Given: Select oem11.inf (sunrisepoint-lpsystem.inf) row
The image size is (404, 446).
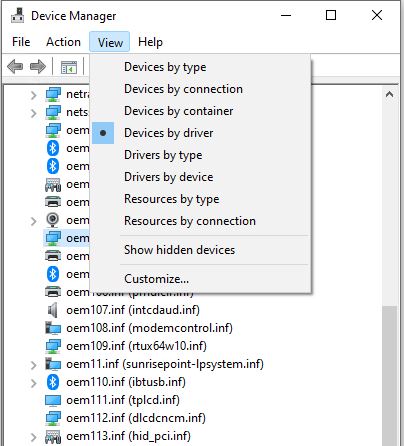Looking at the screenshot, I should [x=165, y=364].
